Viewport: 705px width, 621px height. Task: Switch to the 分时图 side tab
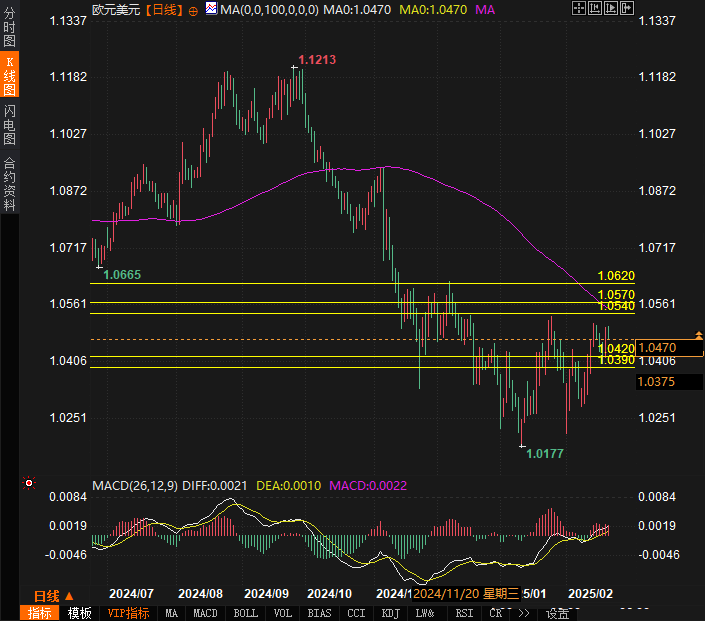click(x=9, y=27)
